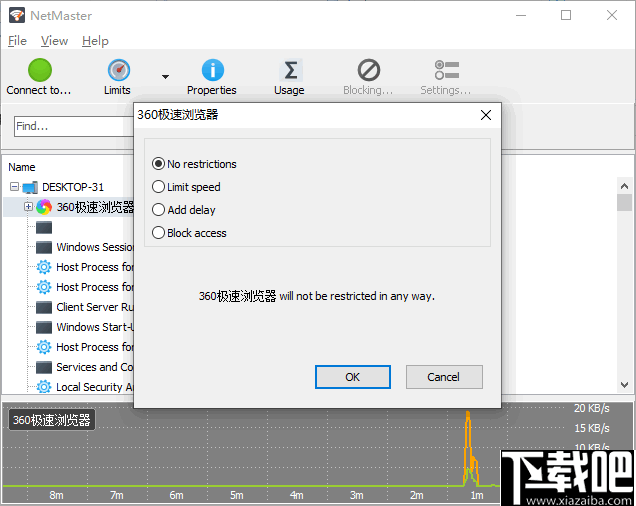The image size is (636, 506).
Task: Close the 360极速浏览器 dialog
Action: click(x=486, y=115)
